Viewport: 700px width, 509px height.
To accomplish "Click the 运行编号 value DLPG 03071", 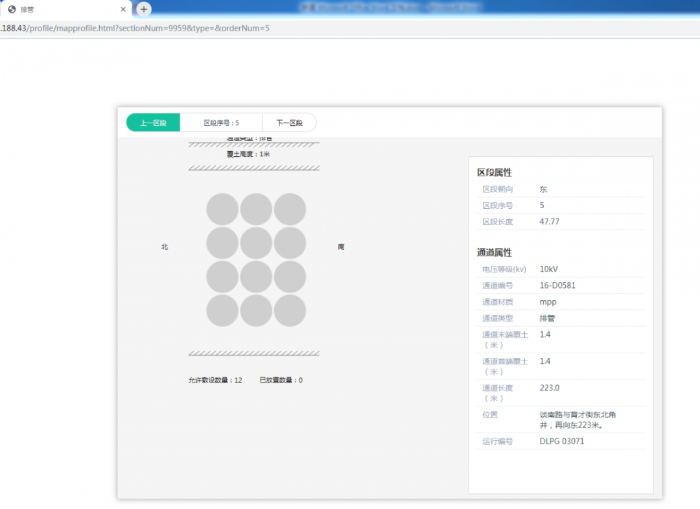I will (562, 440).
